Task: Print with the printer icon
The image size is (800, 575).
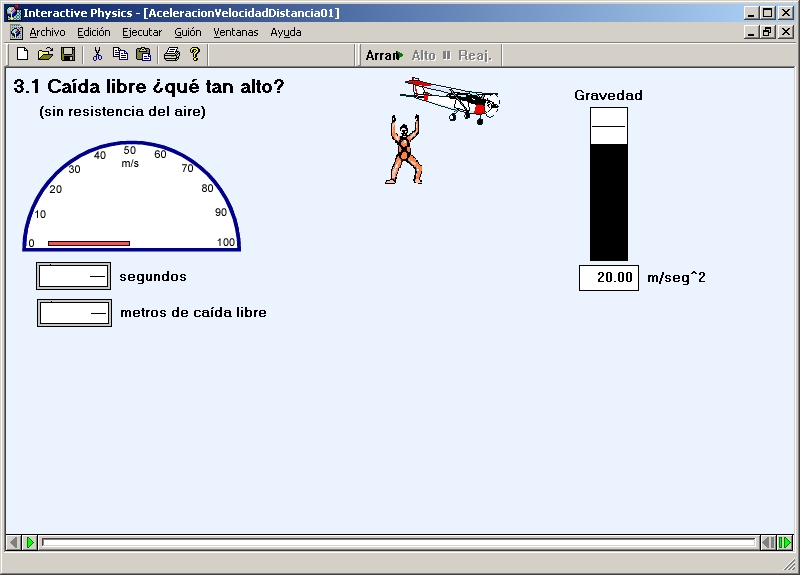Action: (172, 54)
